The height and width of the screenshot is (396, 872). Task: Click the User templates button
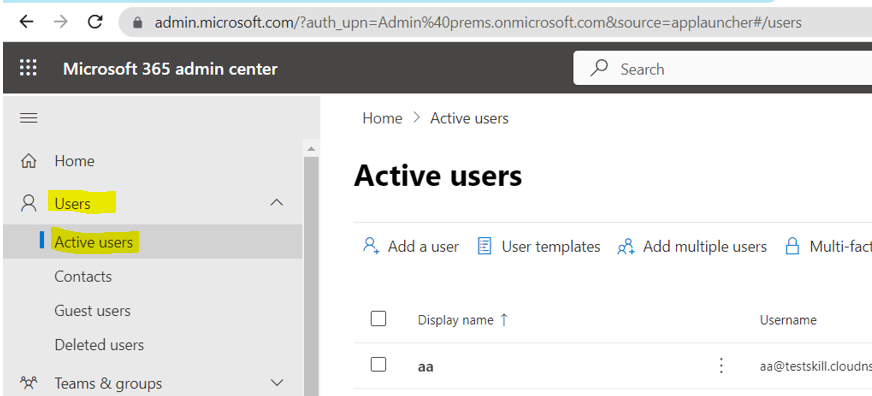tap(539, 246)
